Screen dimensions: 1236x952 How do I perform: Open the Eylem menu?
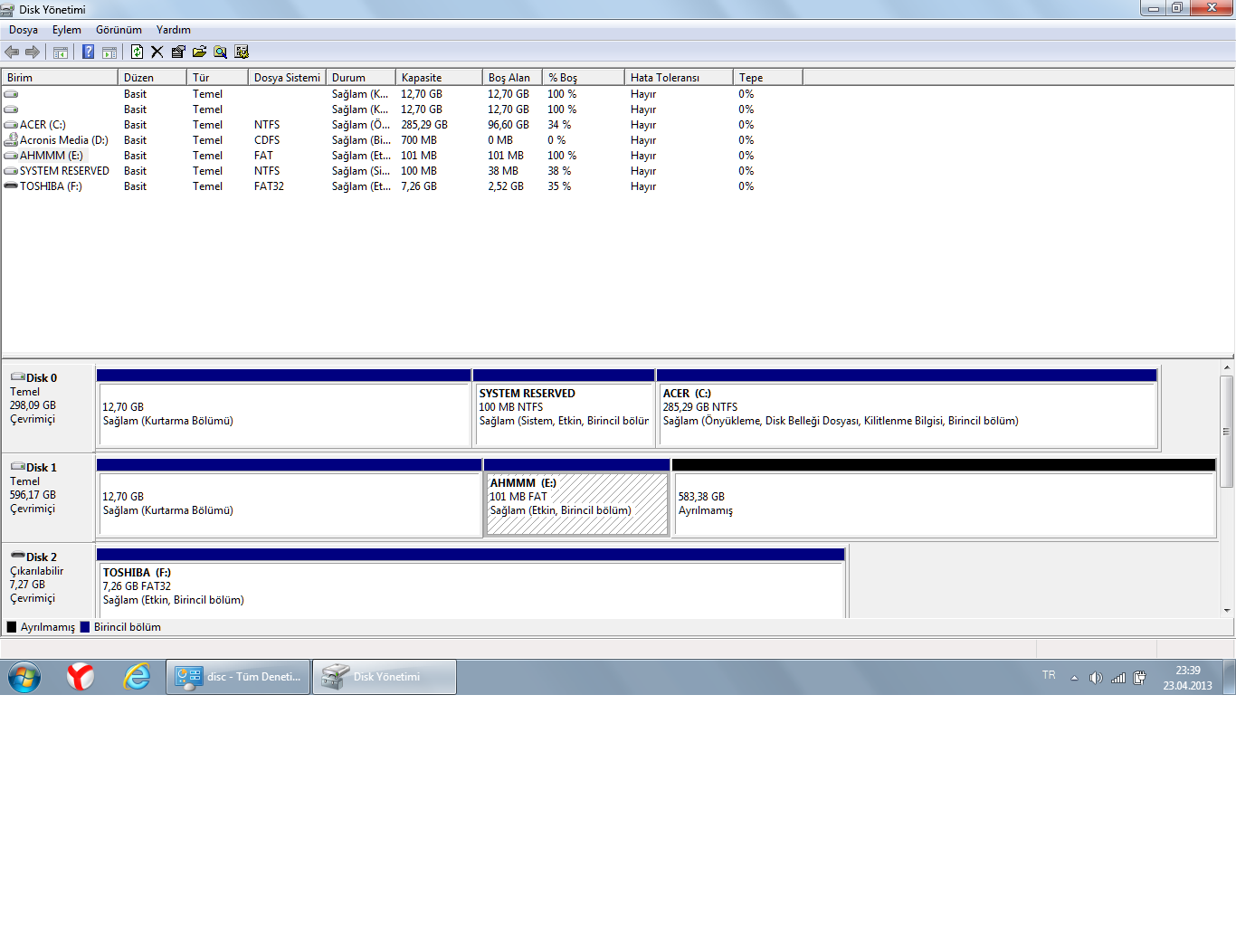67,30
